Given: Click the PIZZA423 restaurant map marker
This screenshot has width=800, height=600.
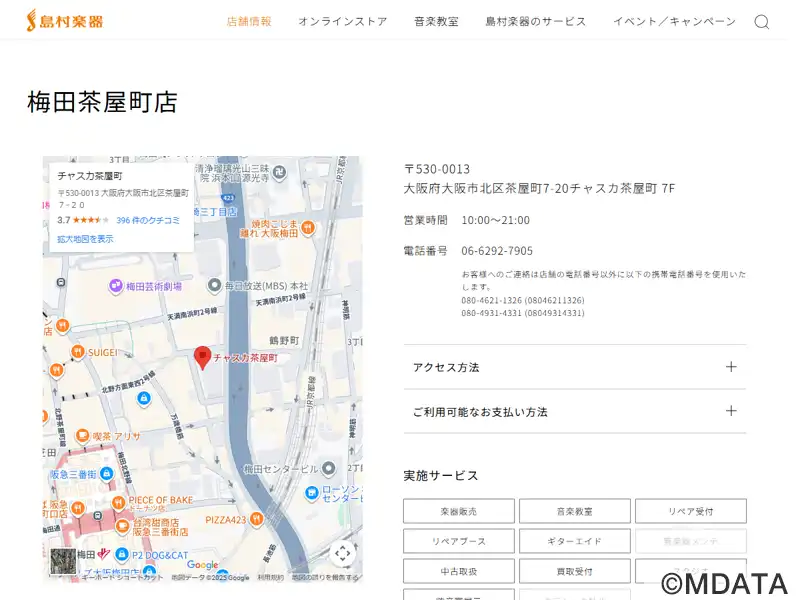Looking at the screenshot, I should [258, 519].
